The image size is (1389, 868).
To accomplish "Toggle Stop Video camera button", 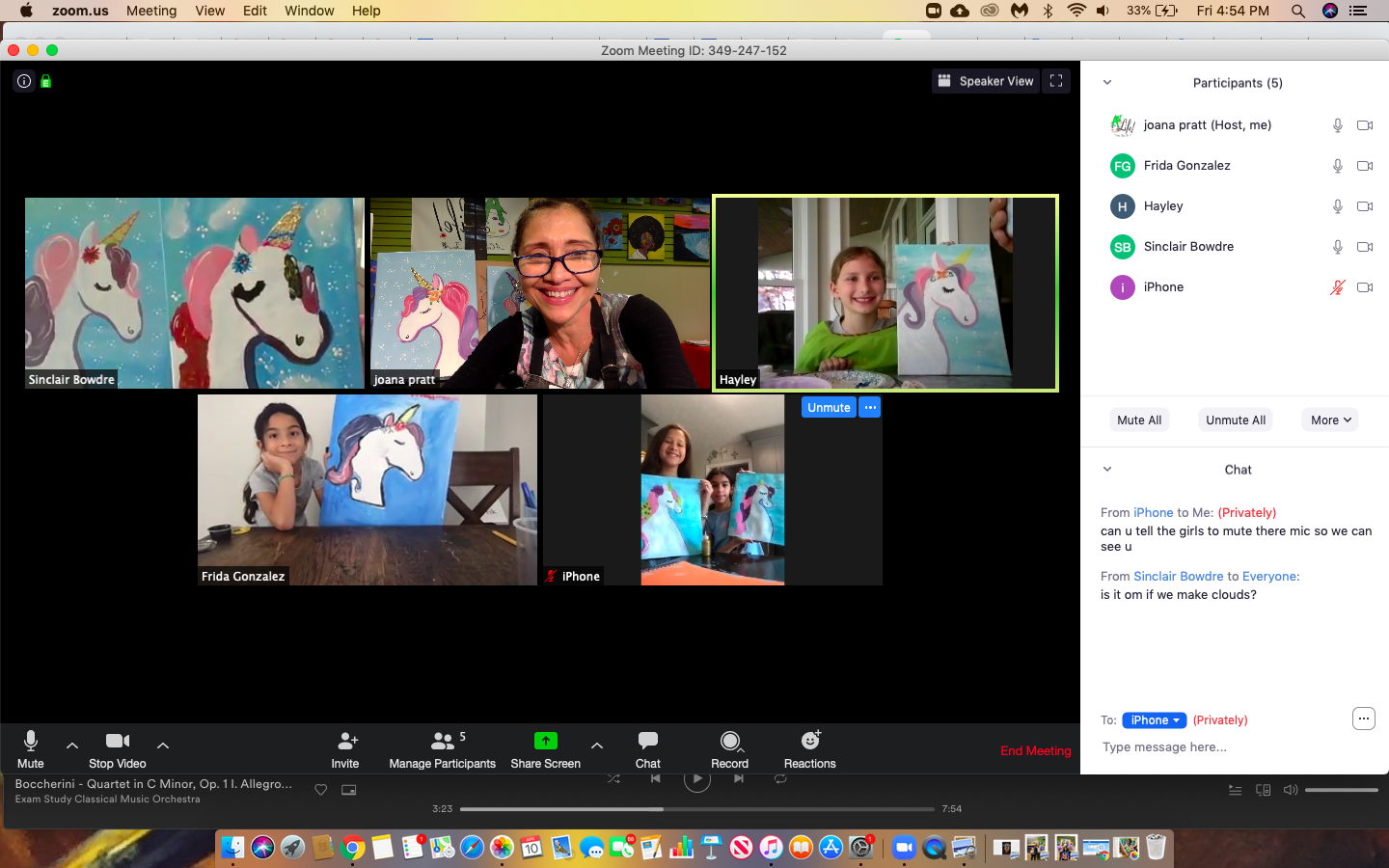I will pyautogui.click(x=118, y=741).
